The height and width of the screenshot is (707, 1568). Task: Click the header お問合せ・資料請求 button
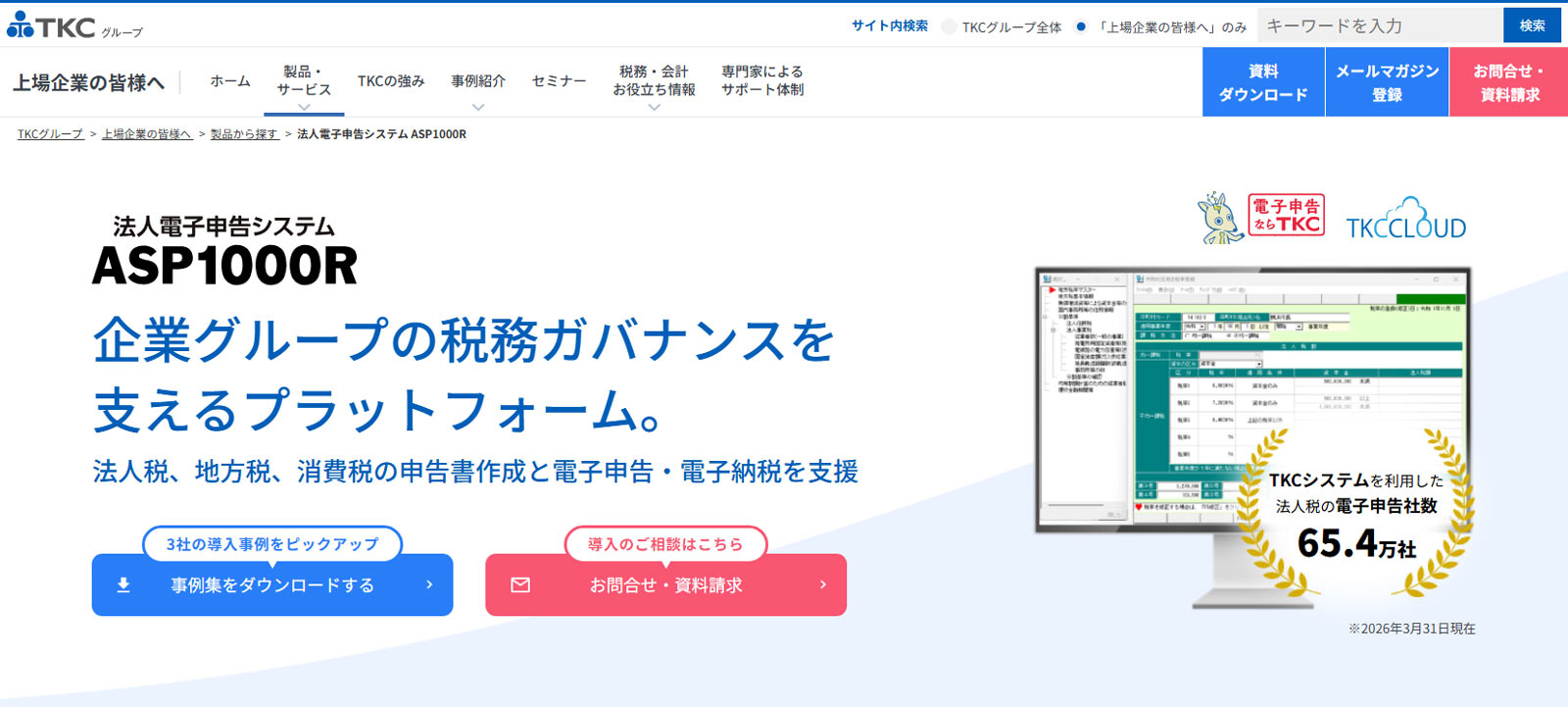1509,82
